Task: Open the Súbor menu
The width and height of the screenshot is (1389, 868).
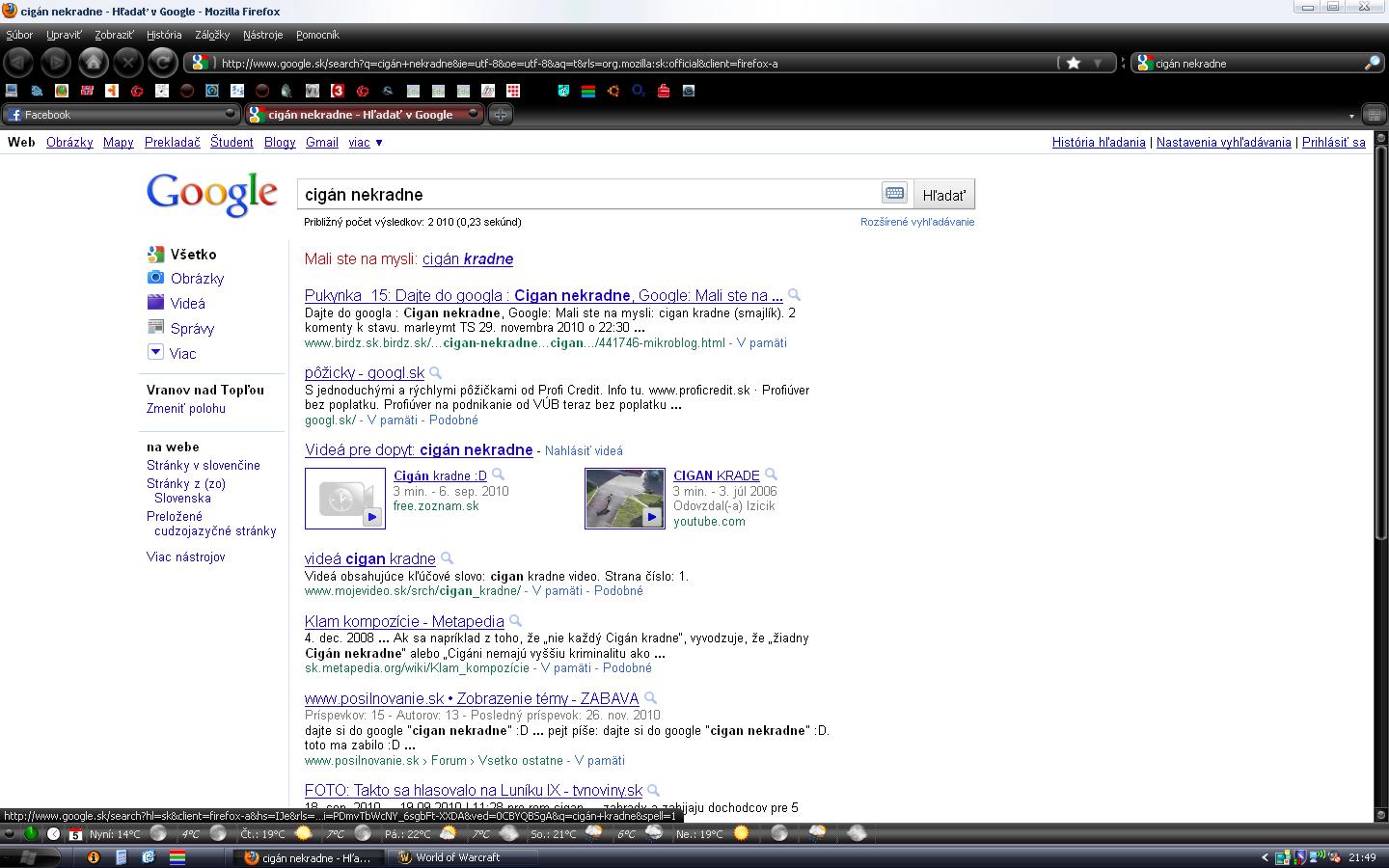Action: coord(19,35)
